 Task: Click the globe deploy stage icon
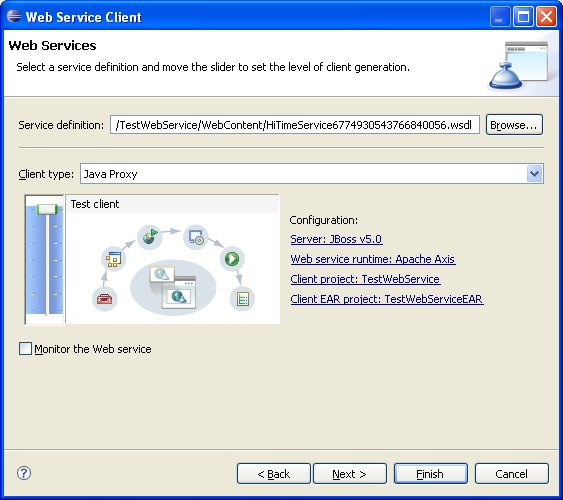click(x=149, y=237)
